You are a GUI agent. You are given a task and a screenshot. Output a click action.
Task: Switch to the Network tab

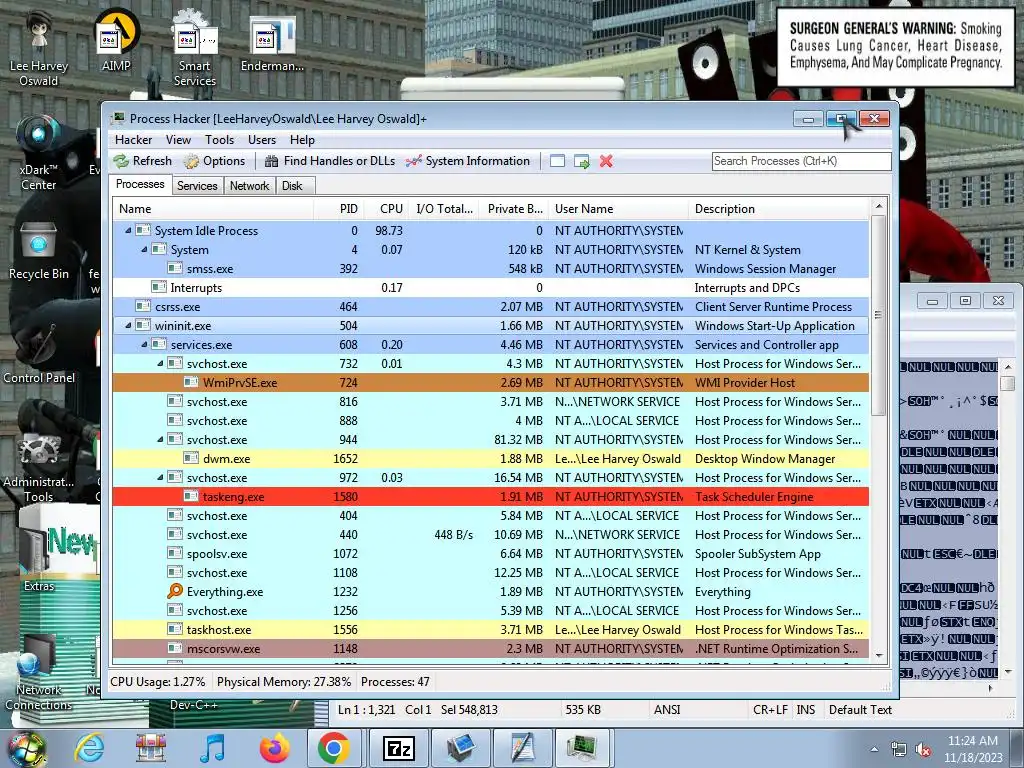(x=249, y=186)
